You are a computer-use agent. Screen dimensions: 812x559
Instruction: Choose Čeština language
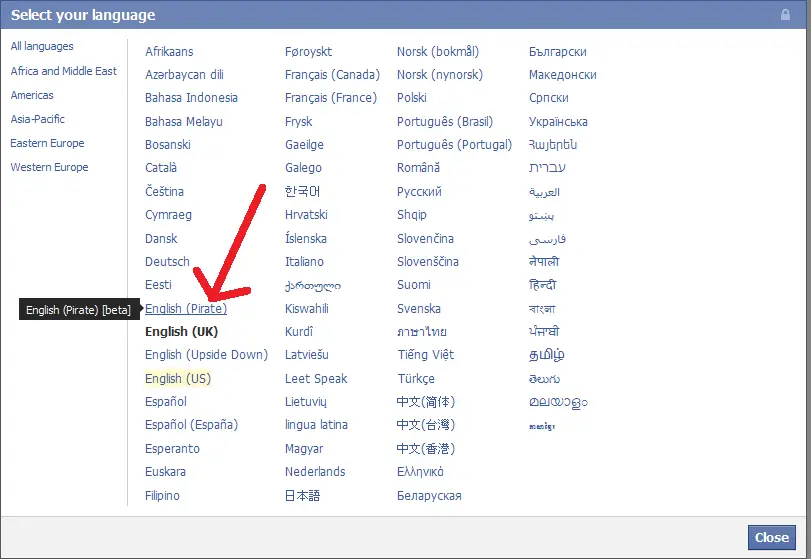click(x=164, y=191)
